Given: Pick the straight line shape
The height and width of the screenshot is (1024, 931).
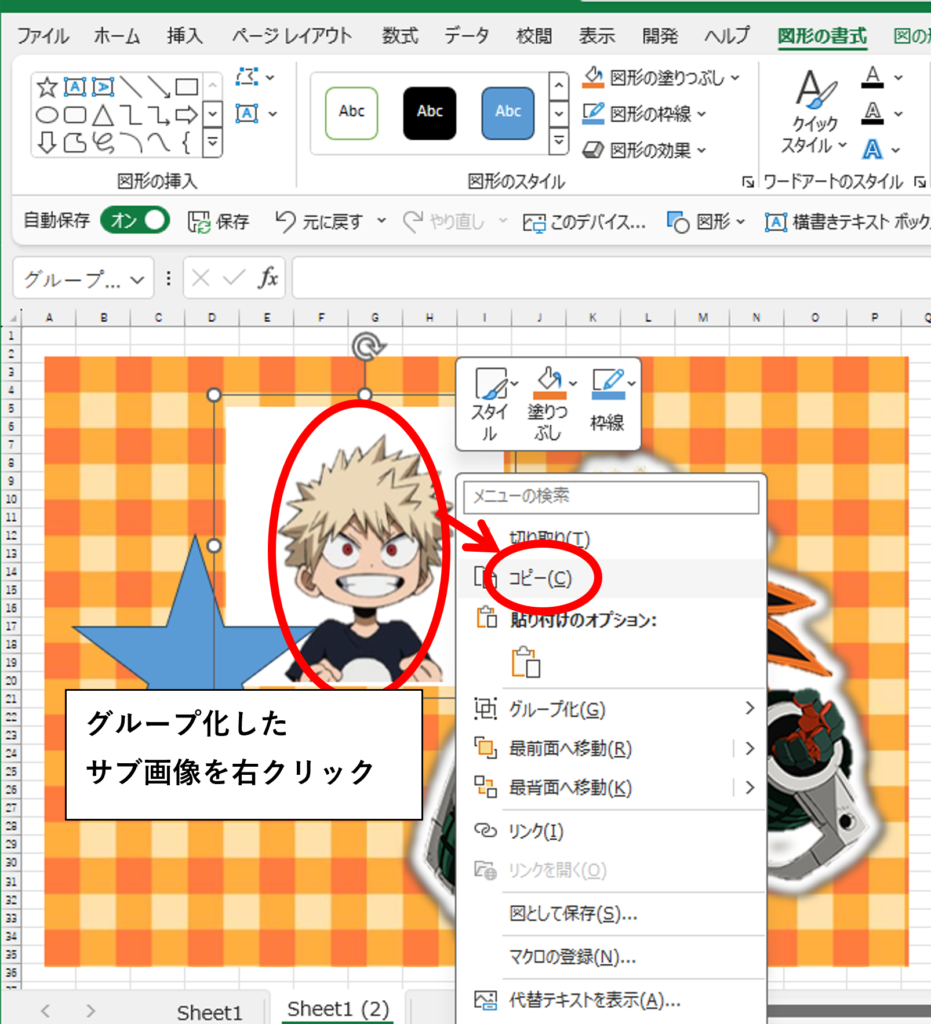Looking at the screenshot, I should click(131, 86).
